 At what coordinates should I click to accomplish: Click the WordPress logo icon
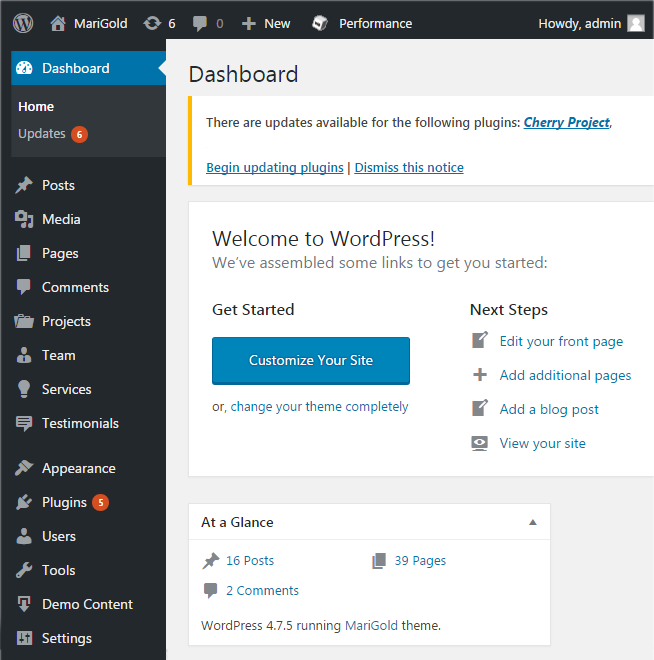(x=23, y=23)
